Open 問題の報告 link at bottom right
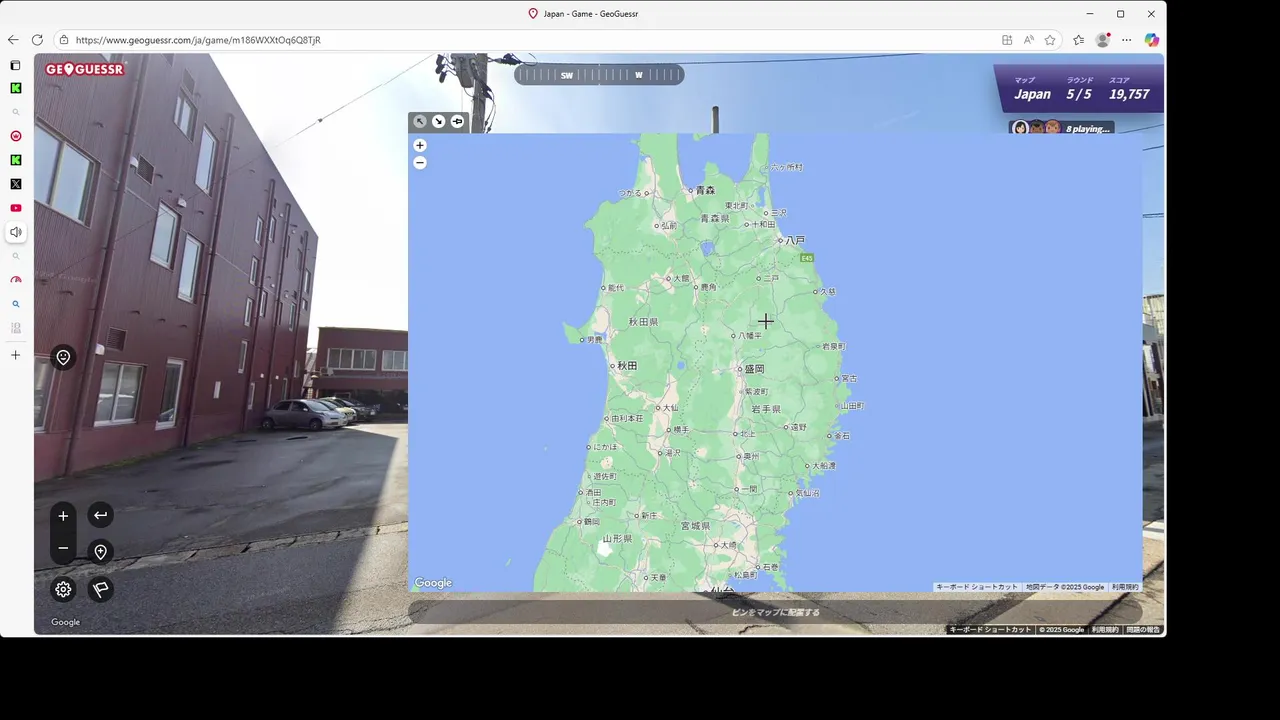The width and height of the screenshot is (1280, 720). pos(1143,630)
